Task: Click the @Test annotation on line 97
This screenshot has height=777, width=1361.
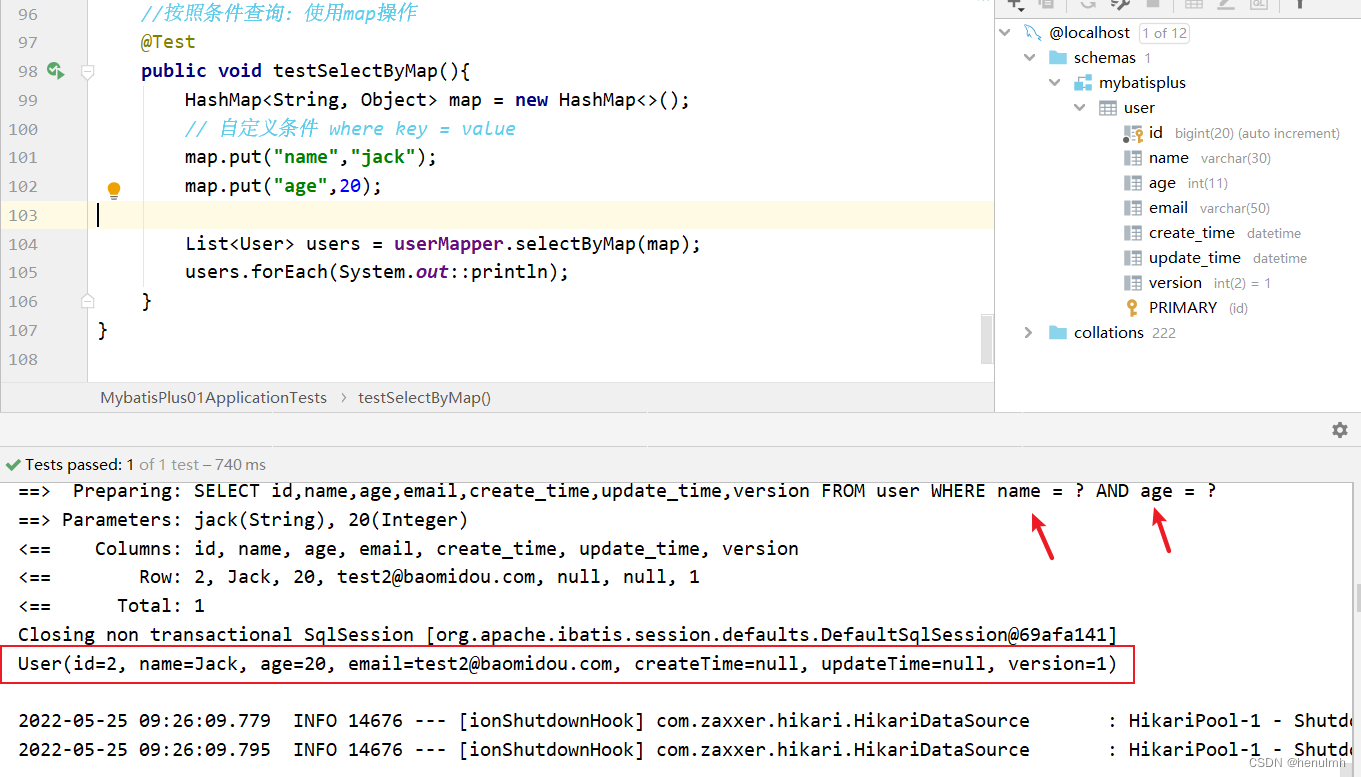Action: 168,42
